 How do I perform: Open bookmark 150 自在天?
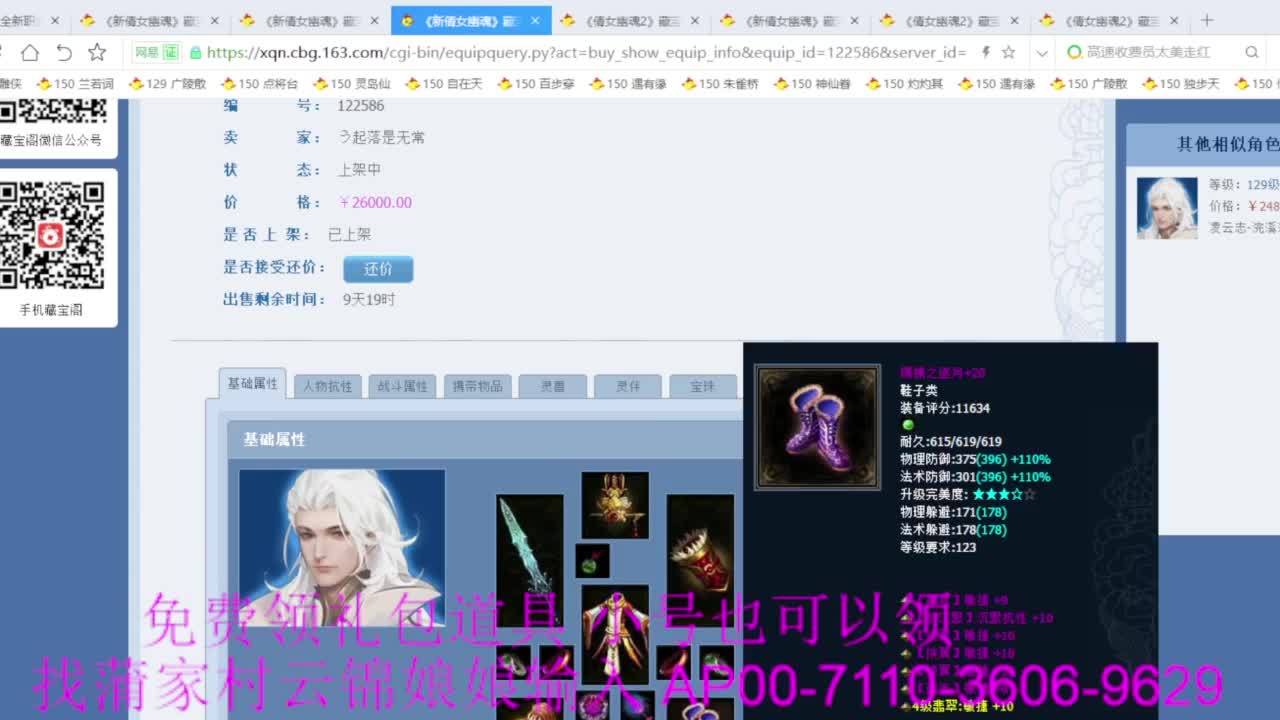pyautogui.click(x=444, y=84)
